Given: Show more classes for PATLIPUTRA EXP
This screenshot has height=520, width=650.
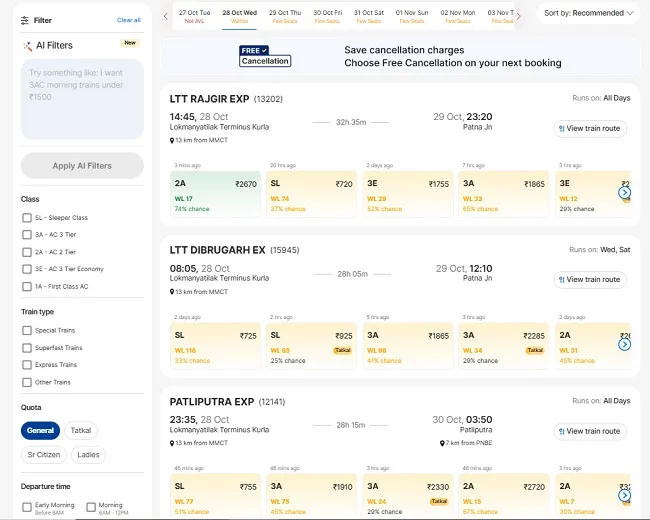Looking at the screenshot, I should pos(624,496).
